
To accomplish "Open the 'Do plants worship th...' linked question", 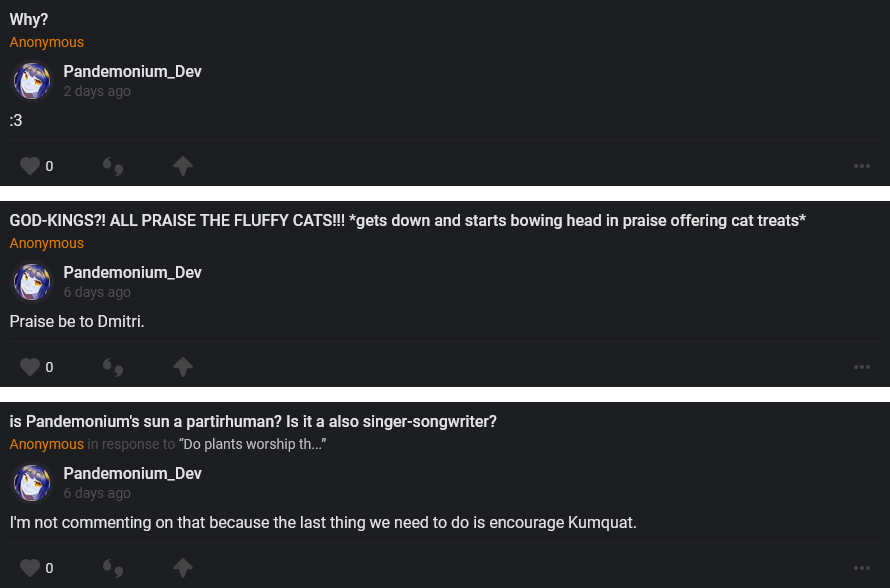I will tap(253, 444).
